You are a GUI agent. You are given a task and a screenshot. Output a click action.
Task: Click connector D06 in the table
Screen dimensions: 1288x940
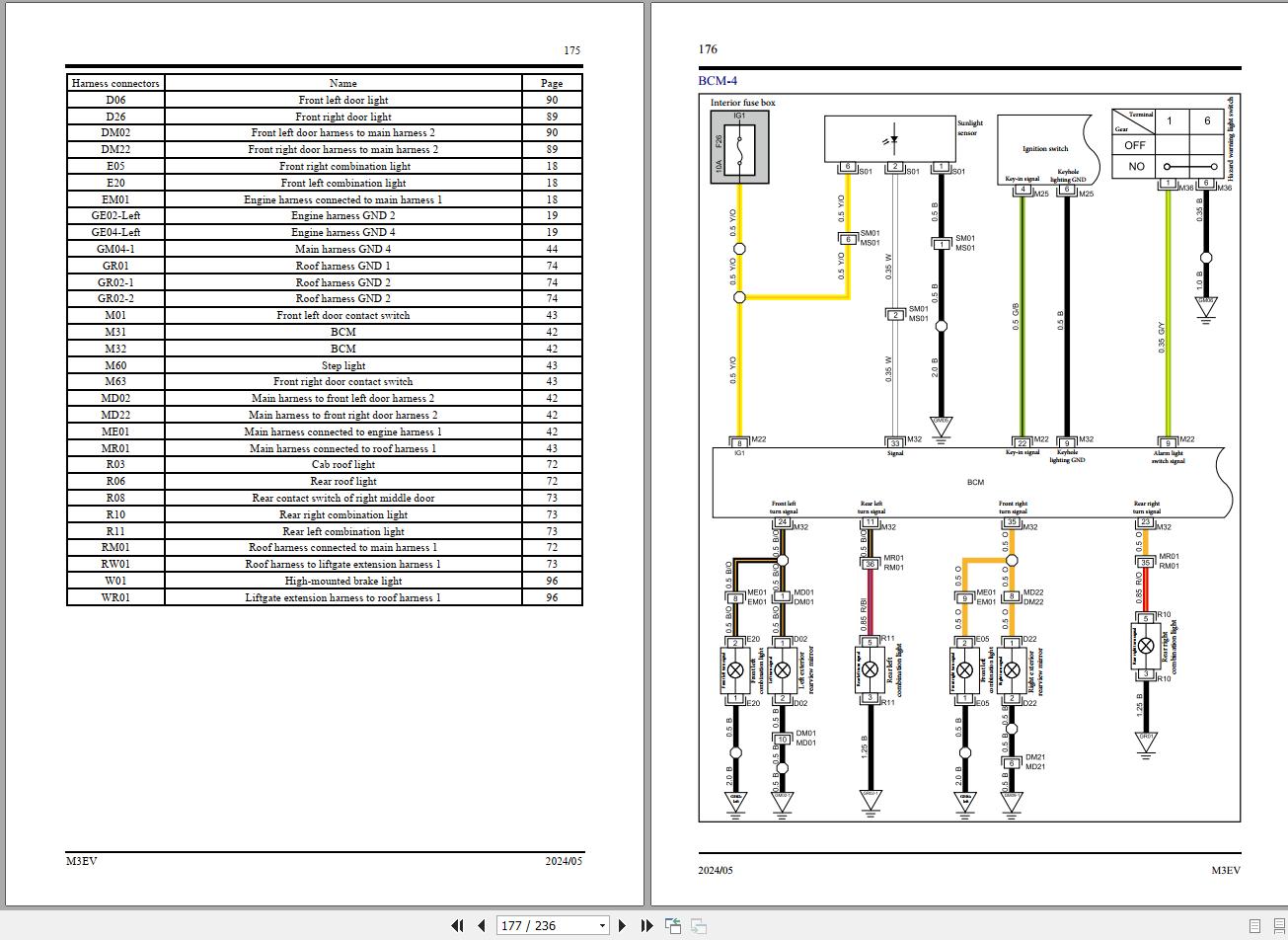tap(115, 100)
